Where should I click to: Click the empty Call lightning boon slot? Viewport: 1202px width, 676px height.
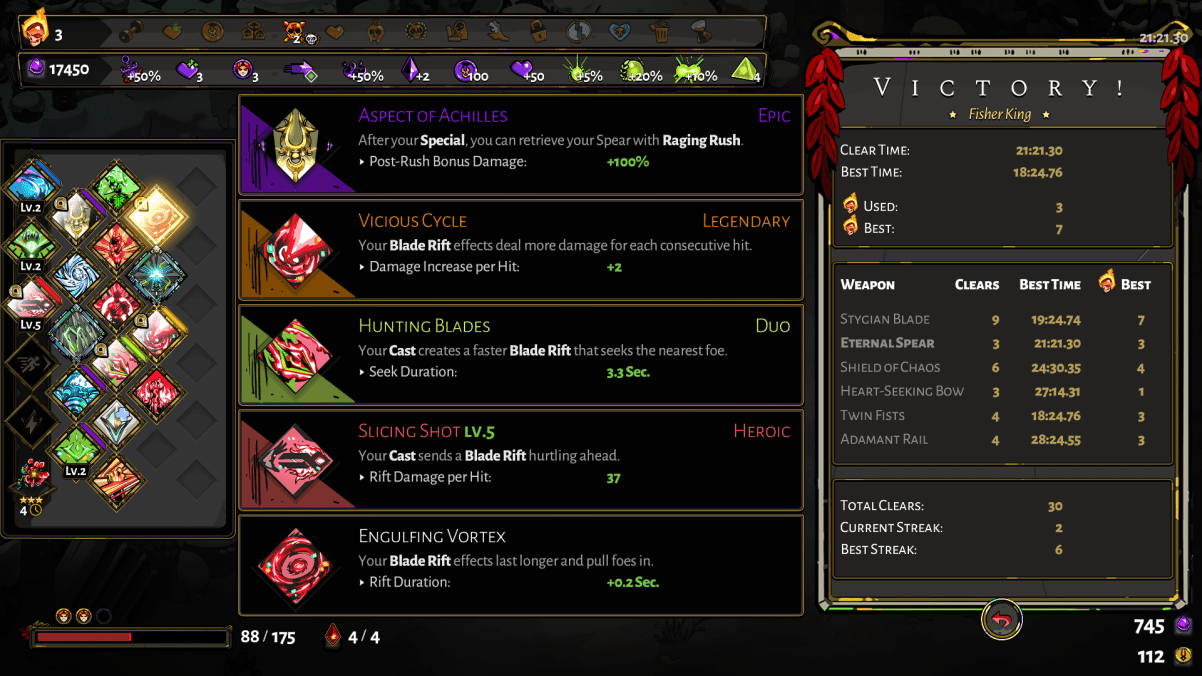[31, 422]
